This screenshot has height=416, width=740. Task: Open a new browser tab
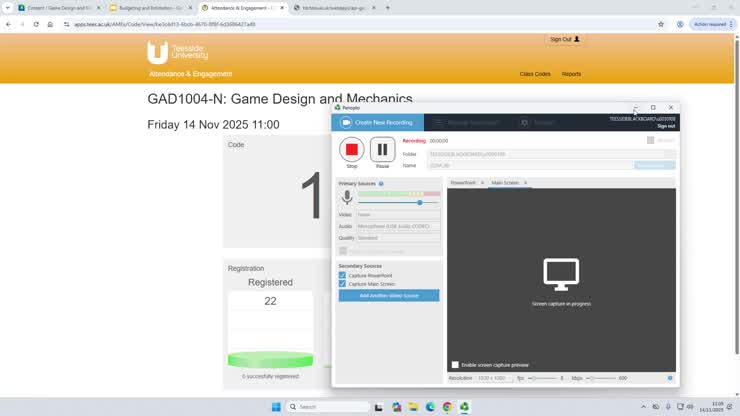[x=387, y=8]
